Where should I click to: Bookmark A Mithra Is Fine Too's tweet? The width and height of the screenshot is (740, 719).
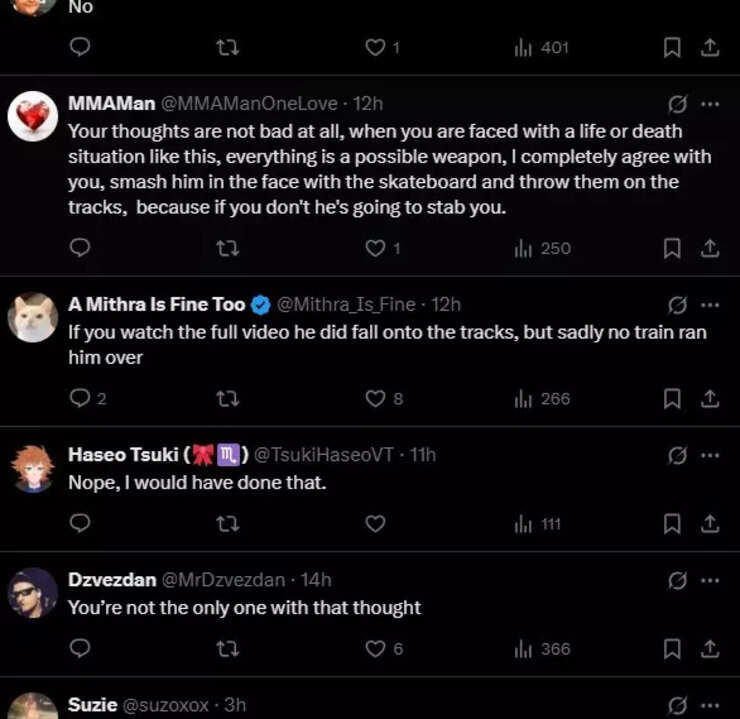click(x=672, y=399)
